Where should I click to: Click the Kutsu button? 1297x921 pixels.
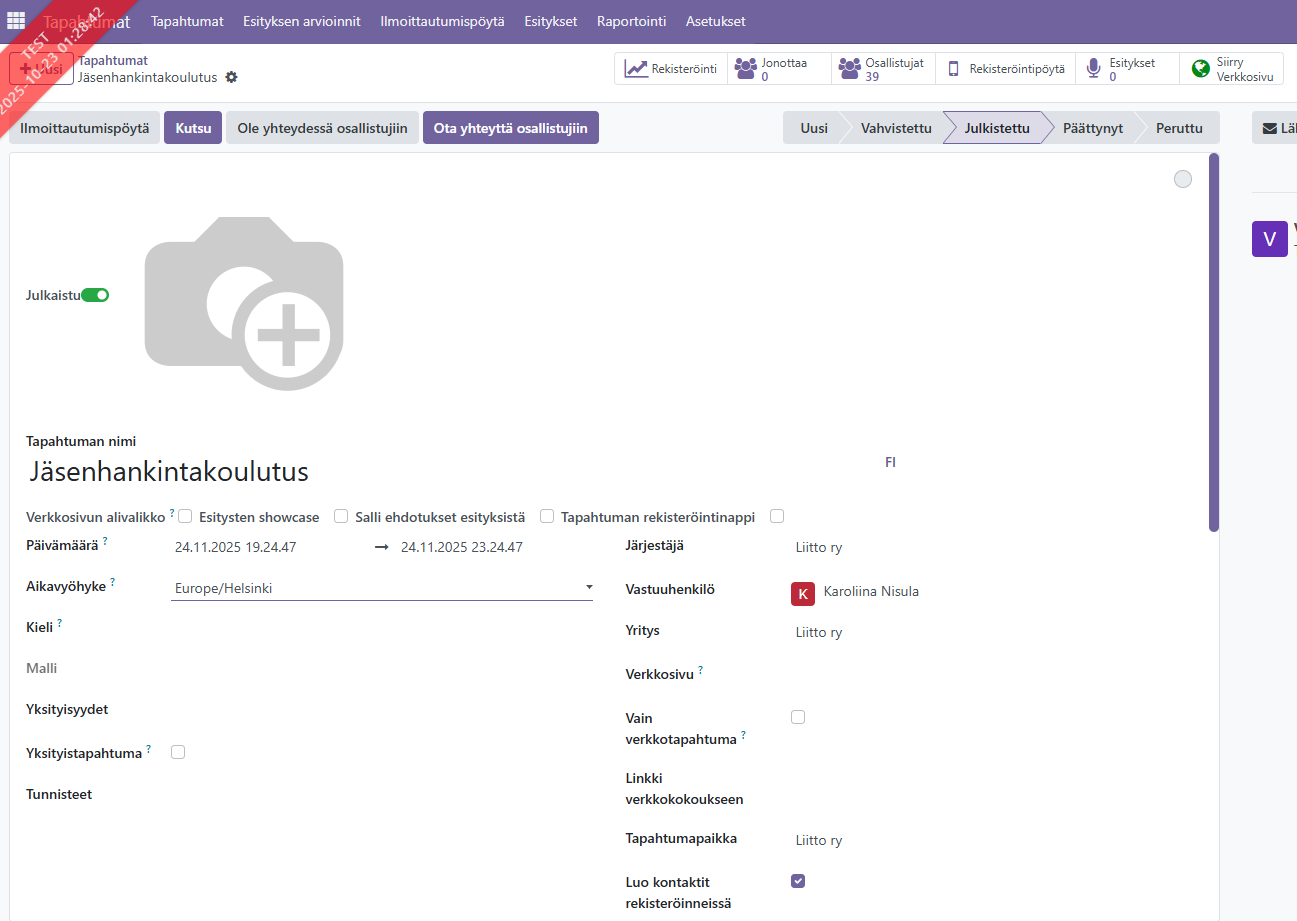(193, 128)
